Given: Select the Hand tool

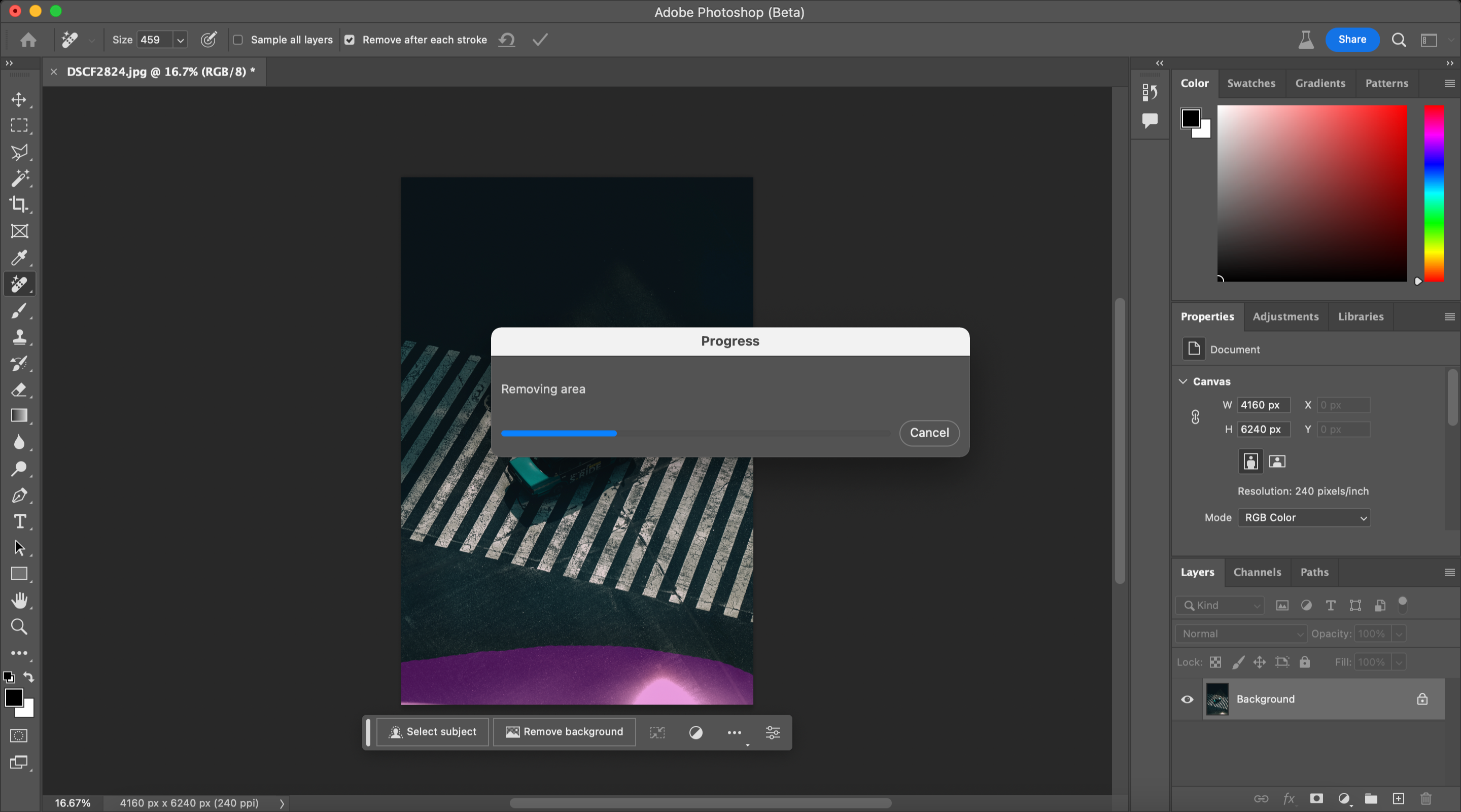Looking at the screenshot, I should [x=19, y=600].
